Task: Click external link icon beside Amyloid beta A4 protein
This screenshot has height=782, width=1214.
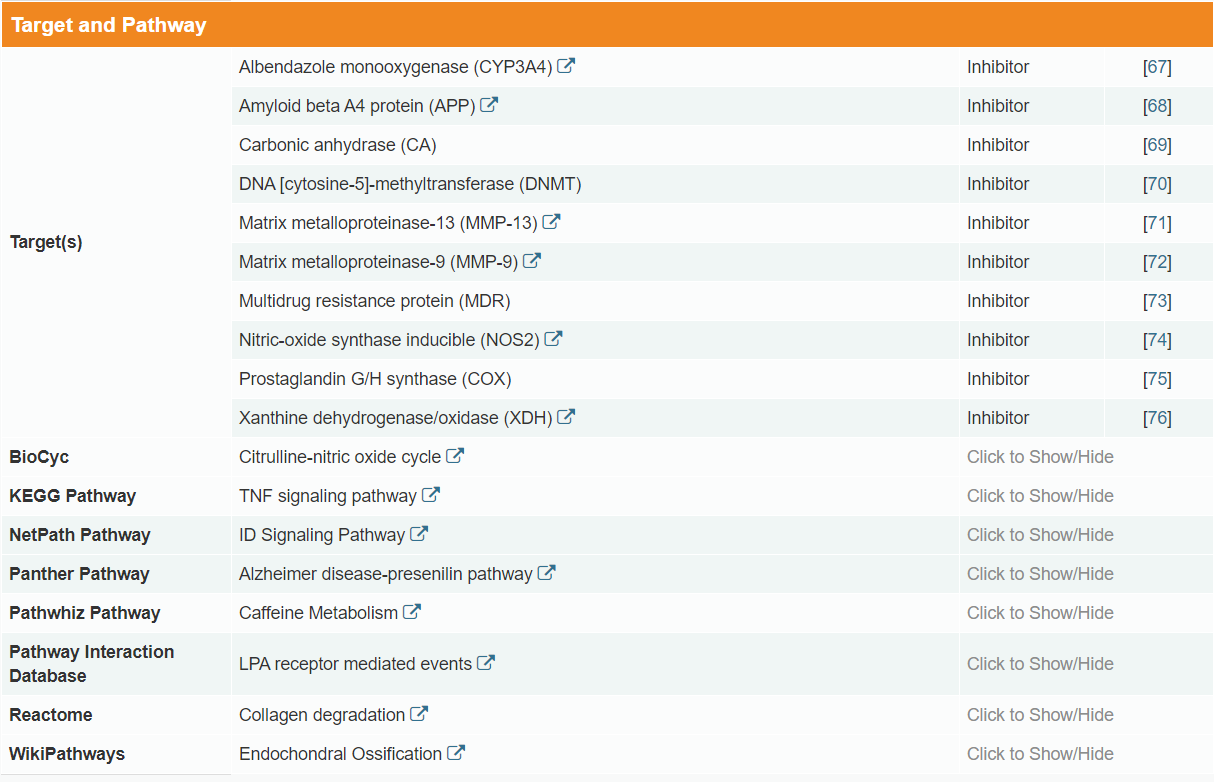Action: [x=489, y=105]
